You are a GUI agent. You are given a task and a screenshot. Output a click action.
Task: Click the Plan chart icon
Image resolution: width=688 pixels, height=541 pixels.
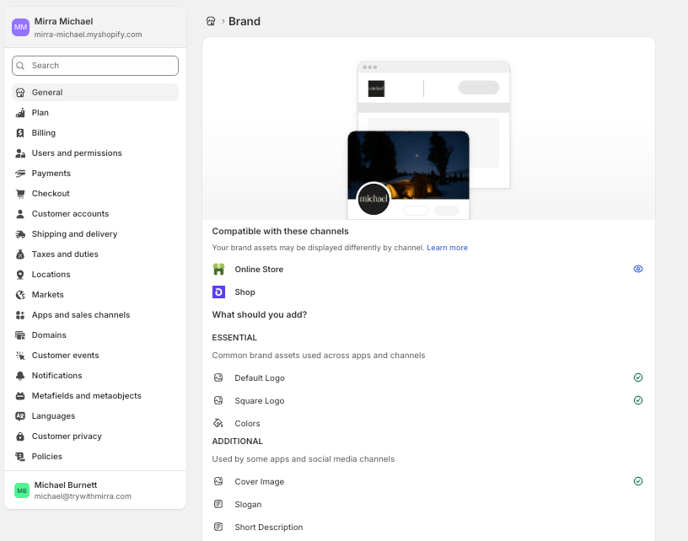20,113
